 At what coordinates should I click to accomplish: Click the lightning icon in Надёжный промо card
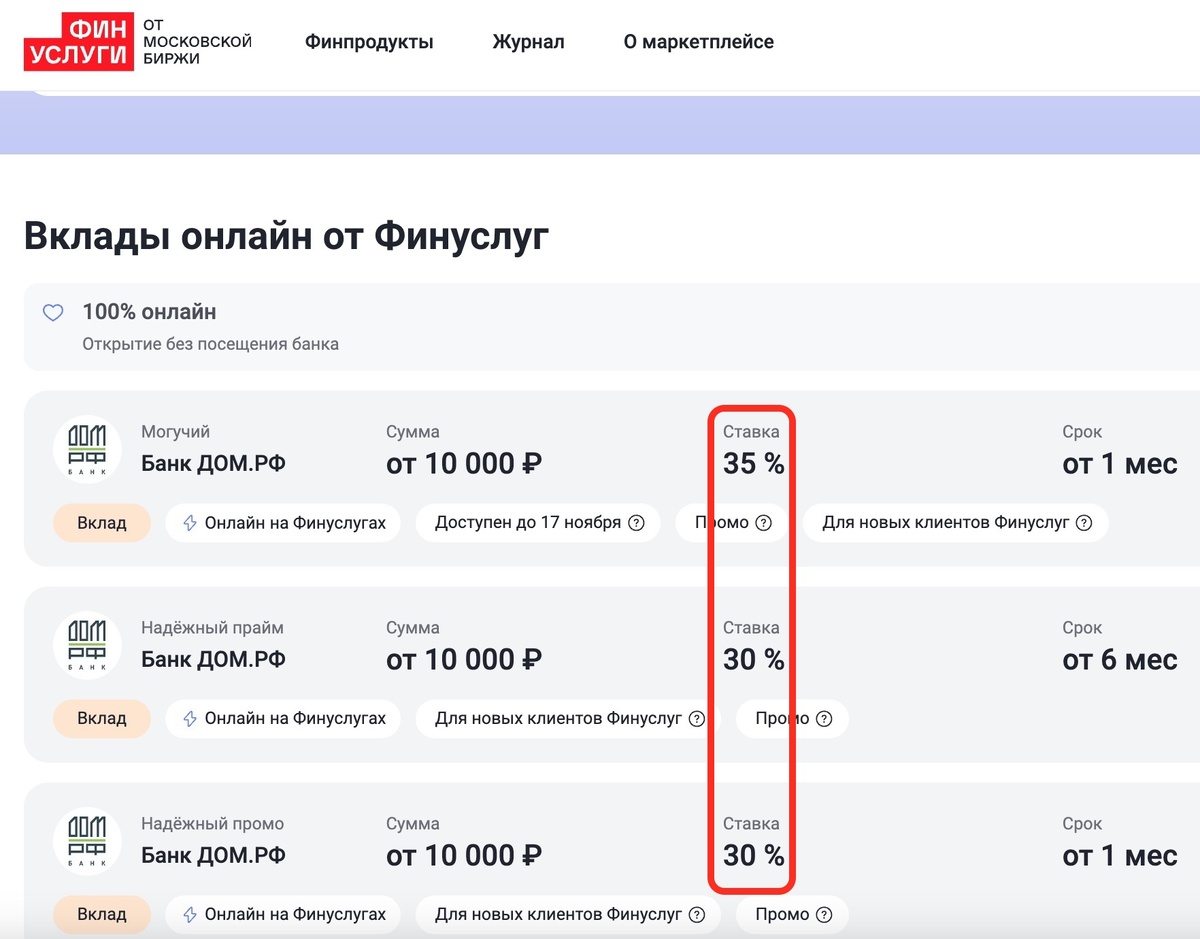point(190,914)
